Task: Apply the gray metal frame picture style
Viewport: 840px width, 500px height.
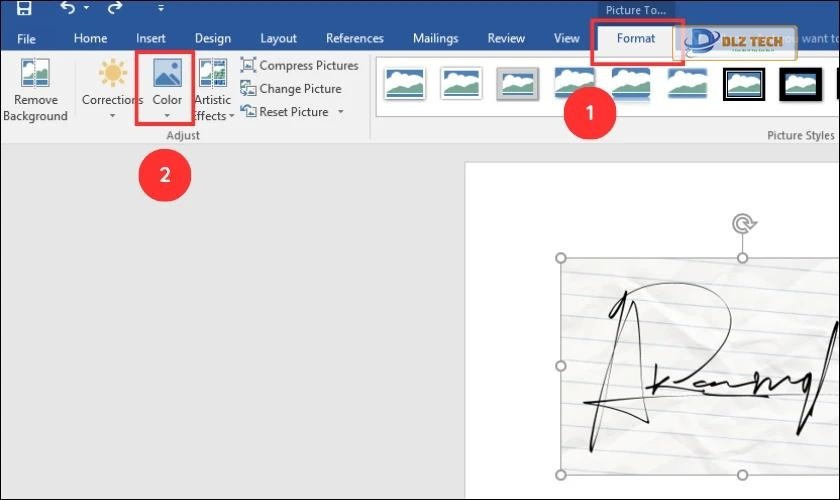Action: [x=518, y=84]
